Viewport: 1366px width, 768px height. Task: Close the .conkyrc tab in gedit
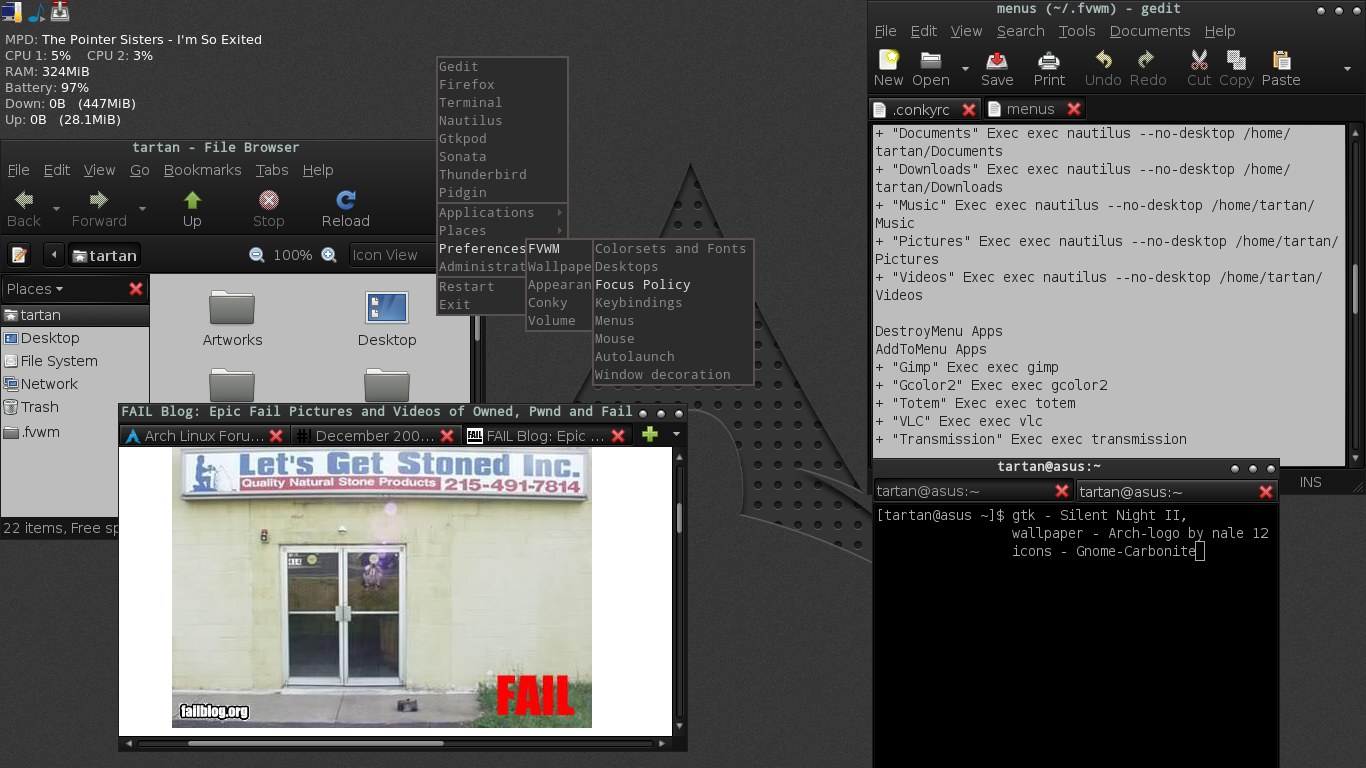coord(969,109)
